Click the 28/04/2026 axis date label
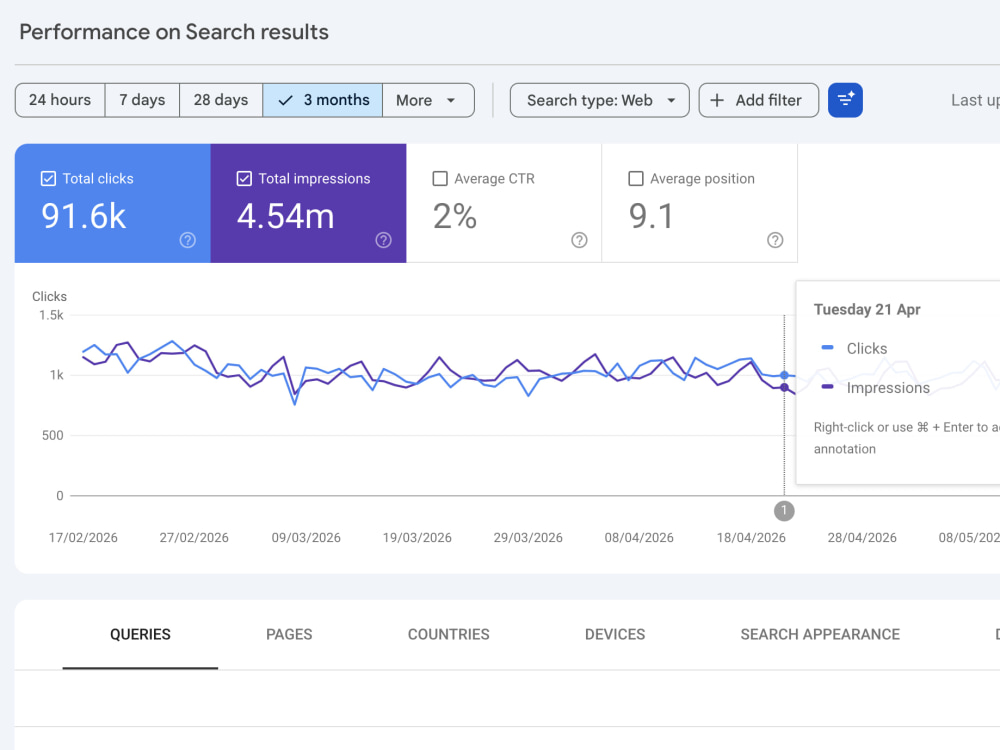 [x=862, y=538]
